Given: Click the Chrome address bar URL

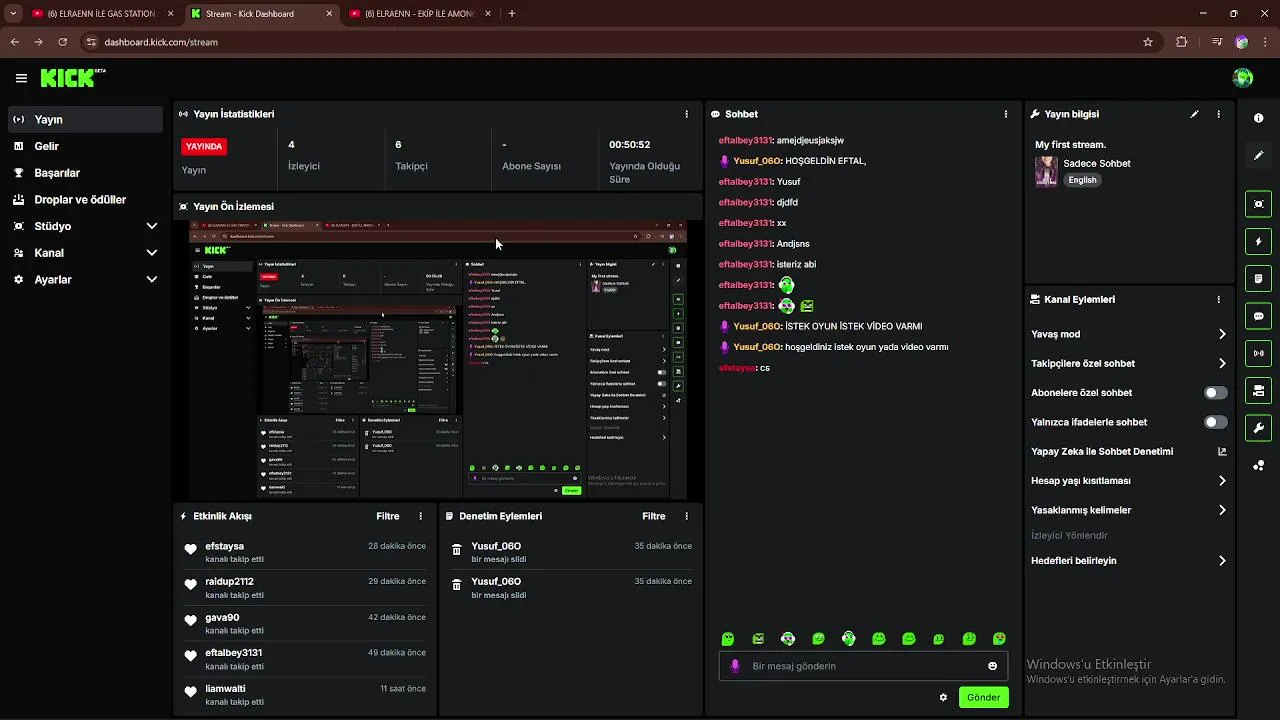Looking at the screenshot, I should (161, 42).
